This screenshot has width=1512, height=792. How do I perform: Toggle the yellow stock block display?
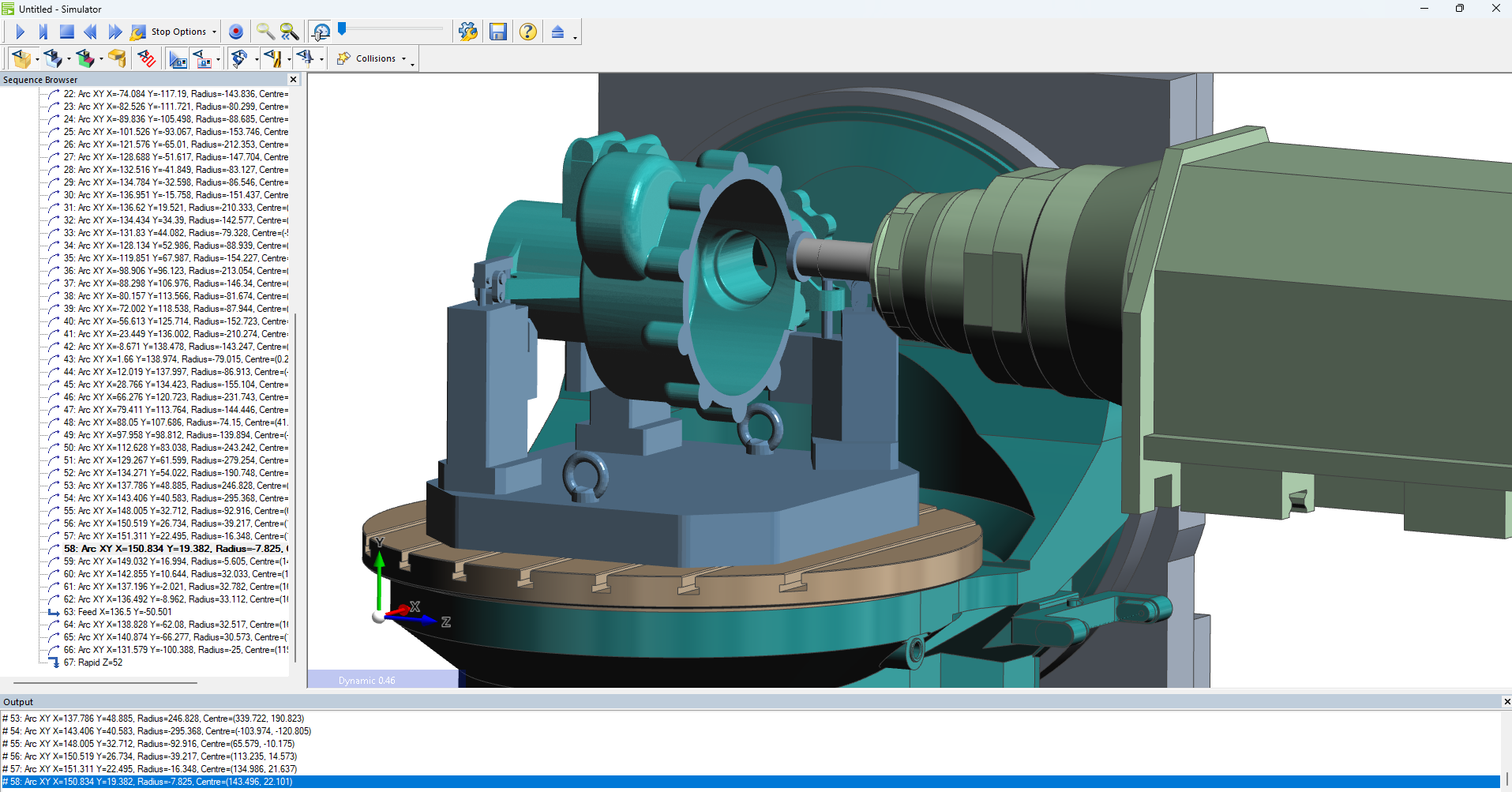click(21, 58)
